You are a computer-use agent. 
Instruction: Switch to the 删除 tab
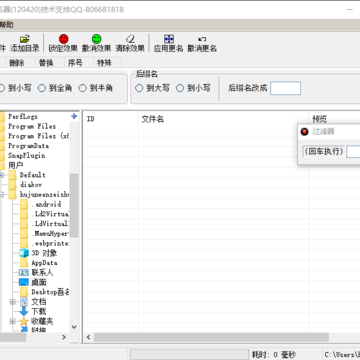point(16,63)
